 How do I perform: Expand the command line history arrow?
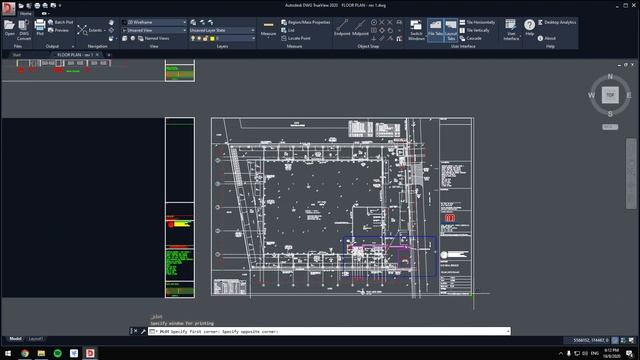click(508, 331)
